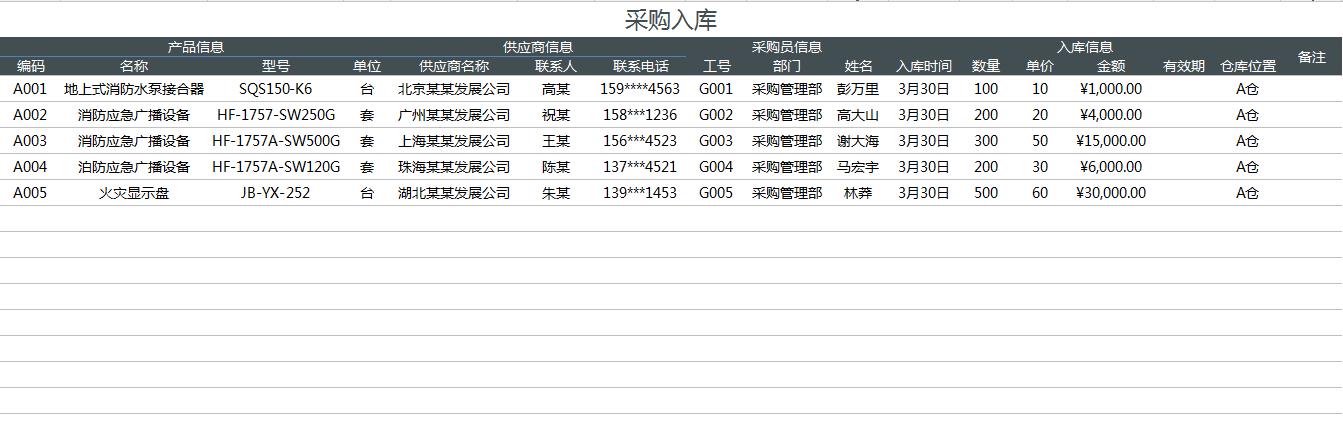The height and width of the screenshot is (422, 1343).
Task: Select employee ID cell G003
Action: tap(716, 141)
